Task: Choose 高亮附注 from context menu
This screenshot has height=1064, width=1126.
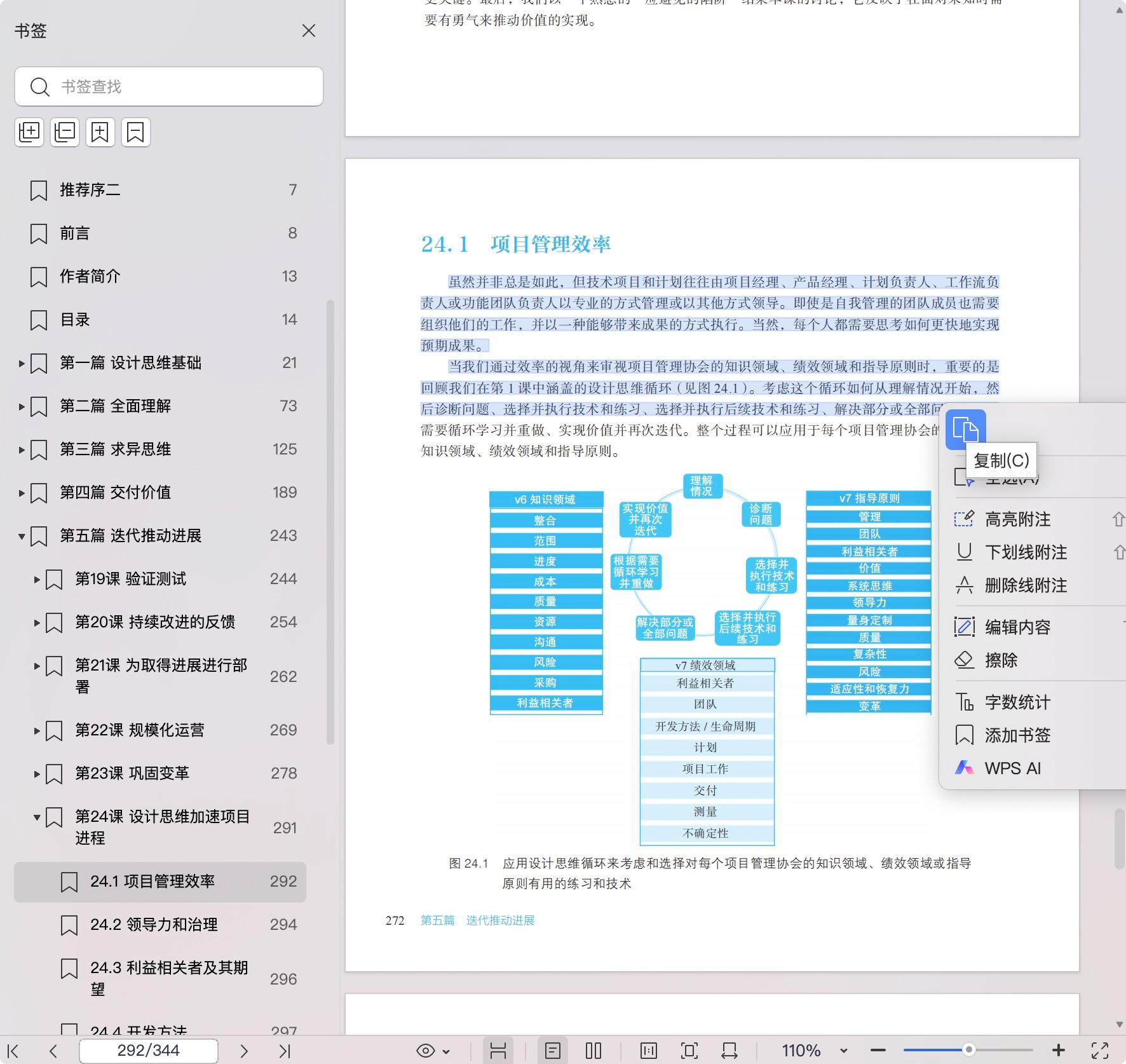Action: (1017, 519)
